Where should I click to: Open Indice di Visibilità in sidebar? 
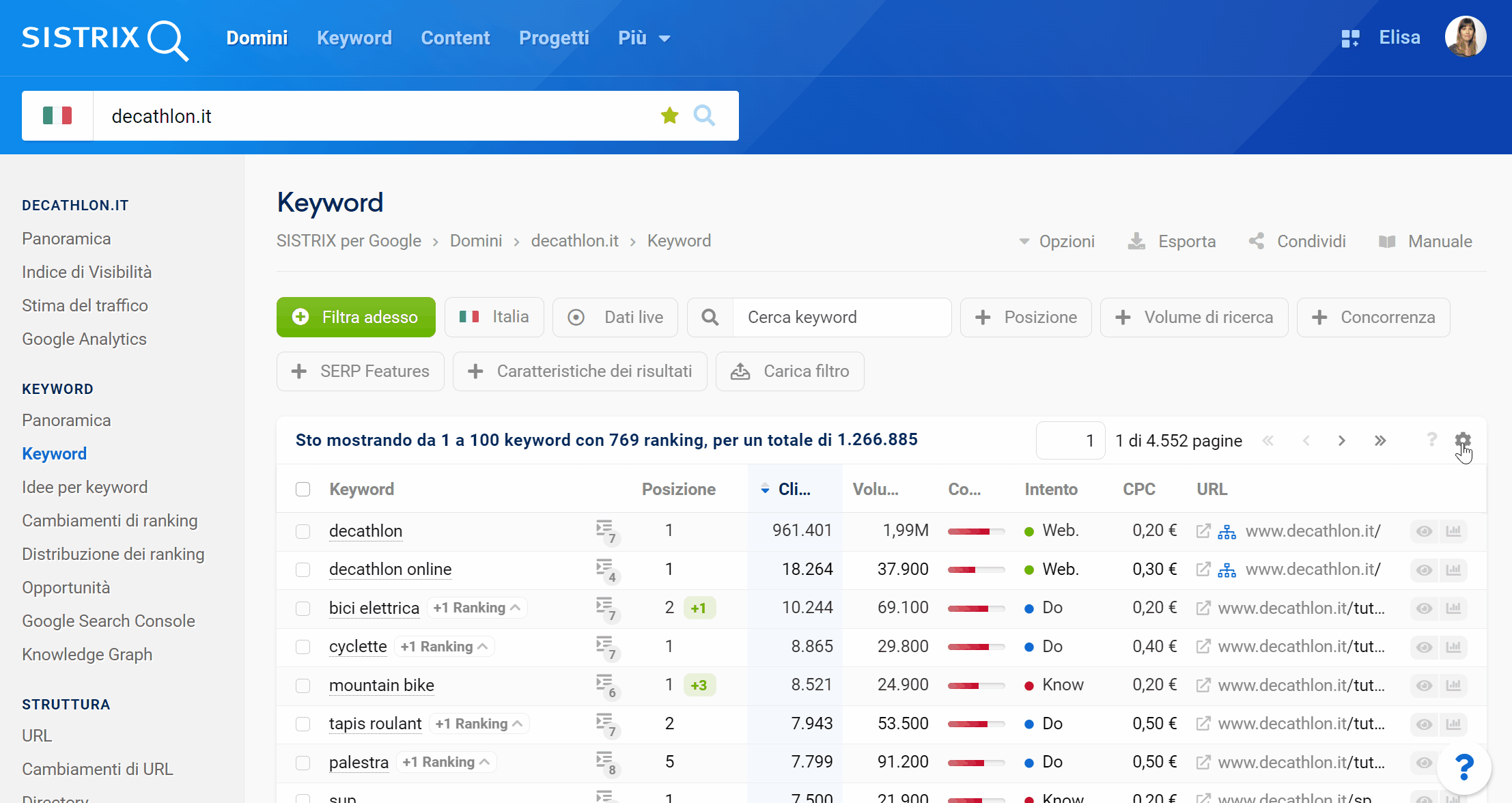[x=87, y=272]
